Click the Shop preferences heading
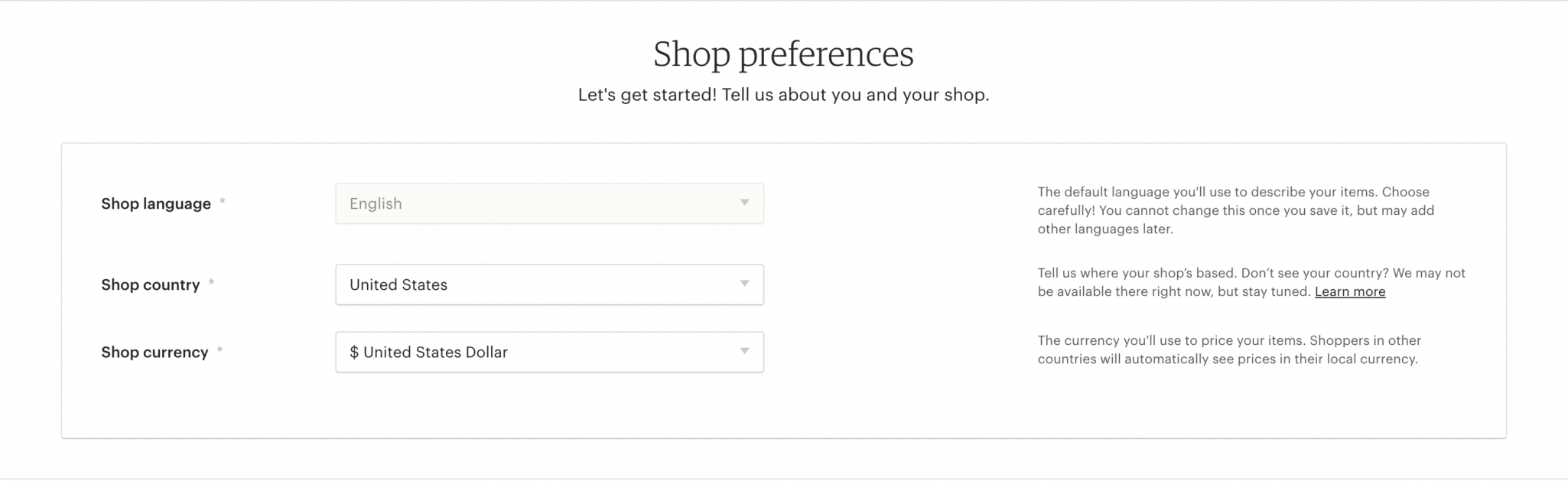This screenshot has width=1568, height=481. 783,54
